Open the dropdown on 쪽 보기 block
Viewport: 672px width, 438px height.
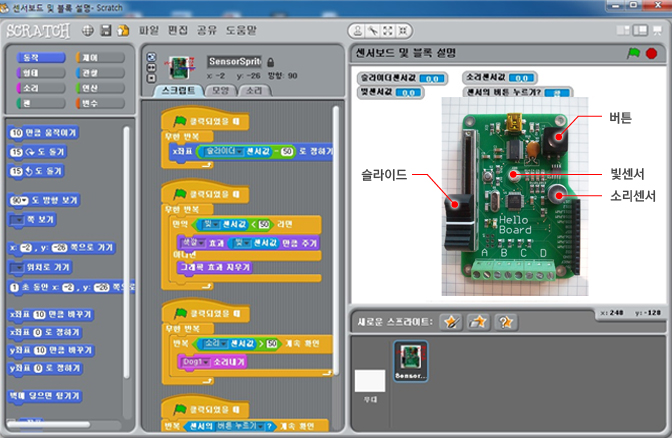[x=18, y=220]
